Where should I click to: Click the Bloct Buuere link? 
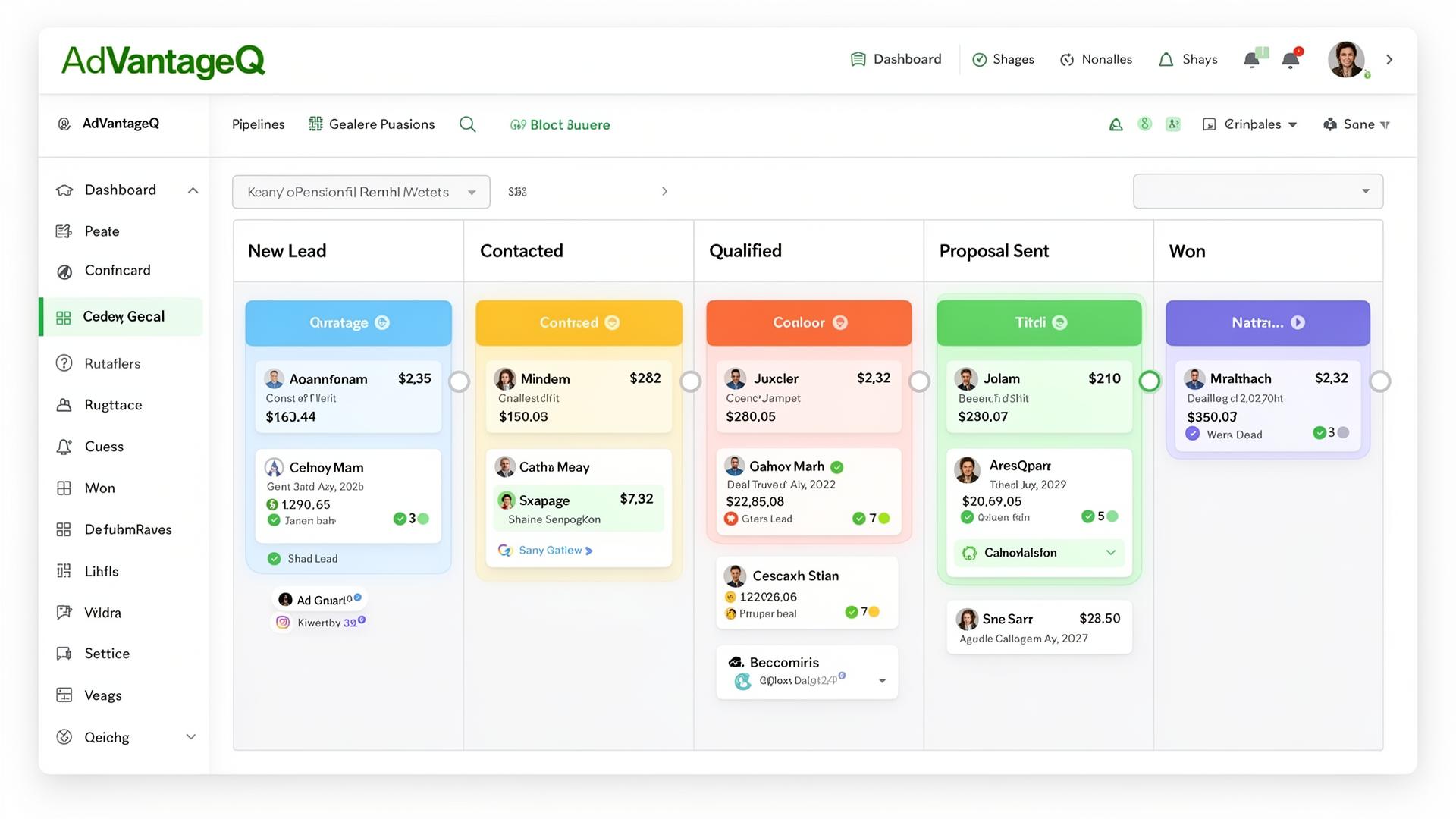(560, 124)
